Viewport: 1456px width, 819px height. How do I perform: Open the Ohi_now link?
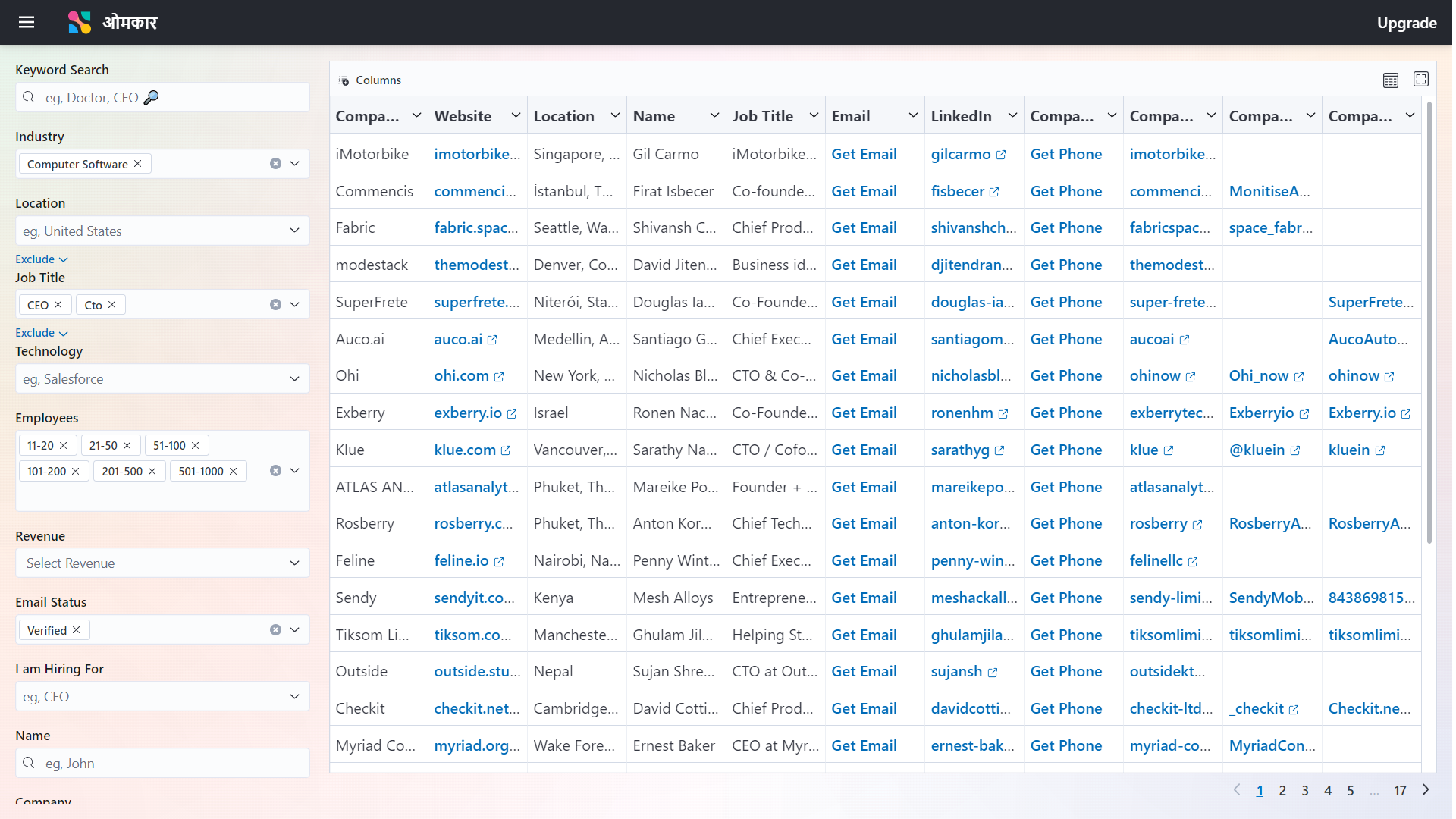1266,376
